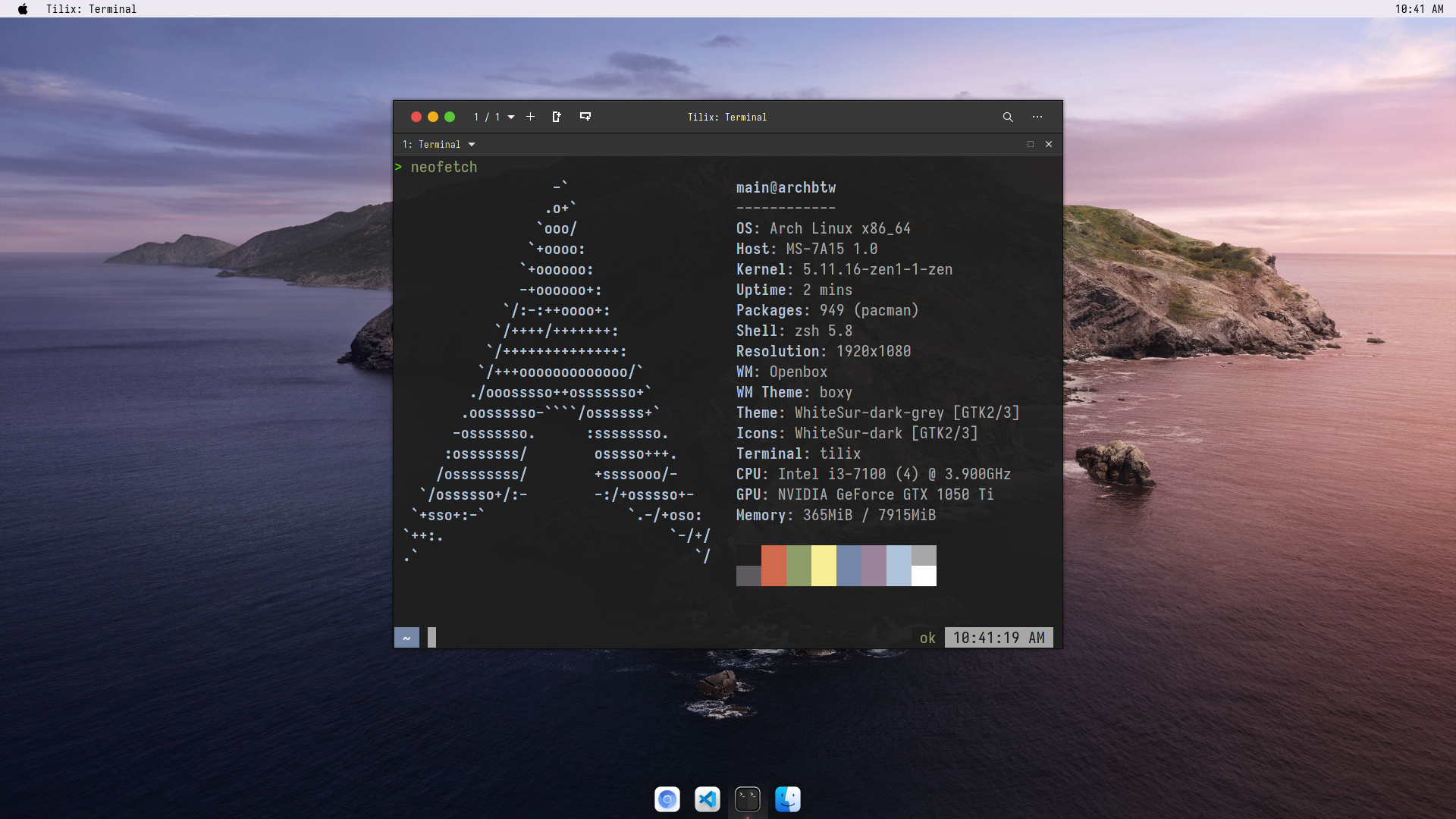Screen dimensions: 1456x819
Task: Click the 10:41:19 AM clock in the prompt
Action: click(x=999, y=638)
